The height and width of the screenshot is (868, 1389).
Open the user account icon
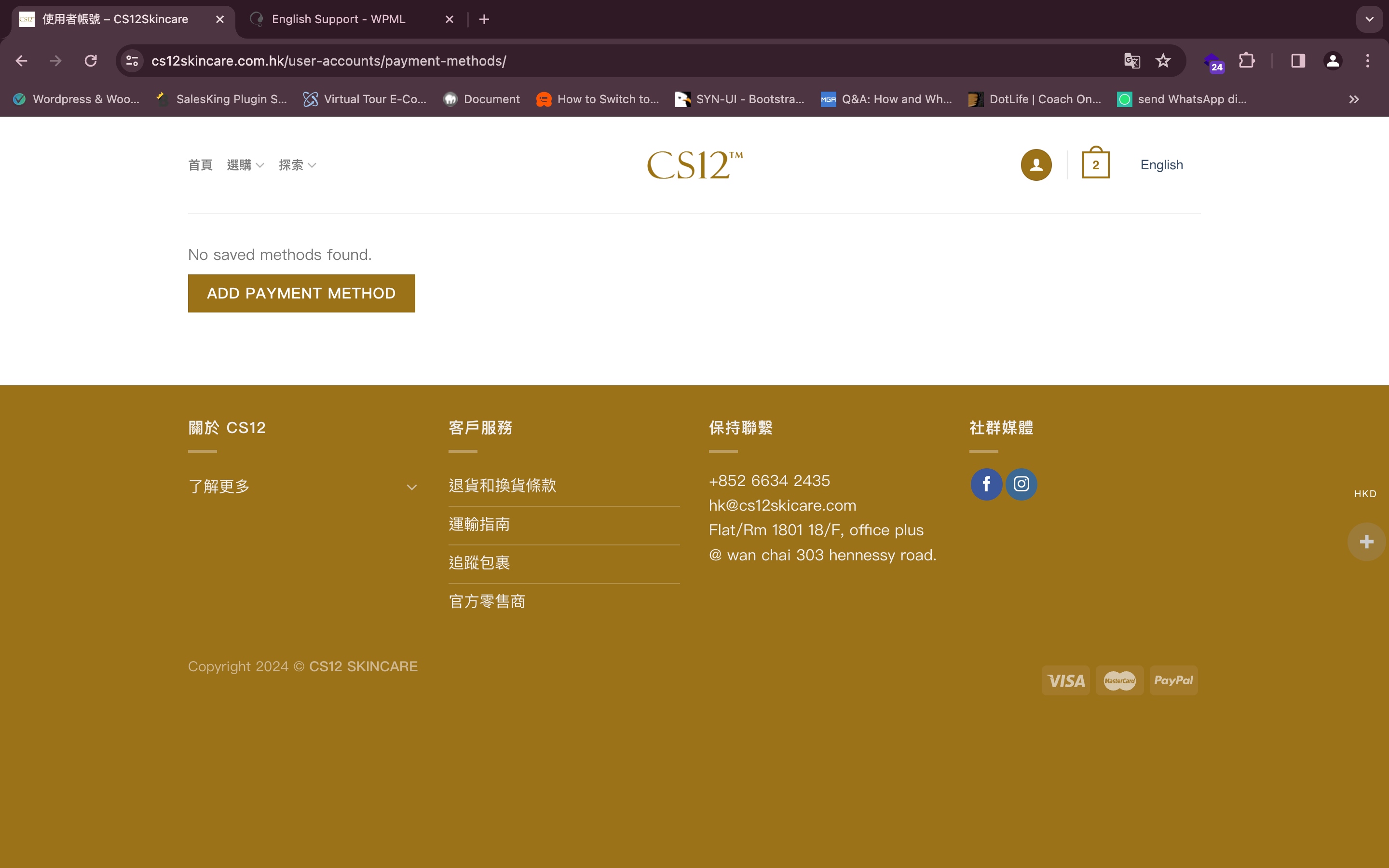(x=1036, y=165)
